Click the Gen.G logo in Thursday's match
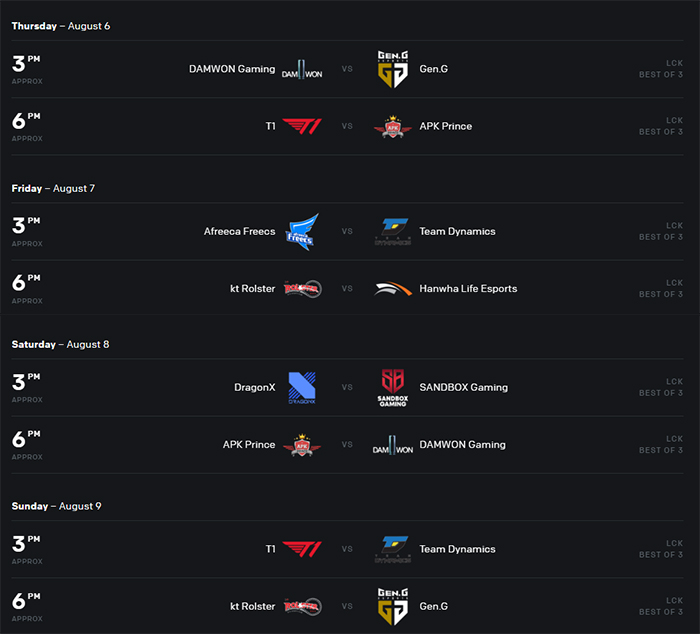 [393, 69]
